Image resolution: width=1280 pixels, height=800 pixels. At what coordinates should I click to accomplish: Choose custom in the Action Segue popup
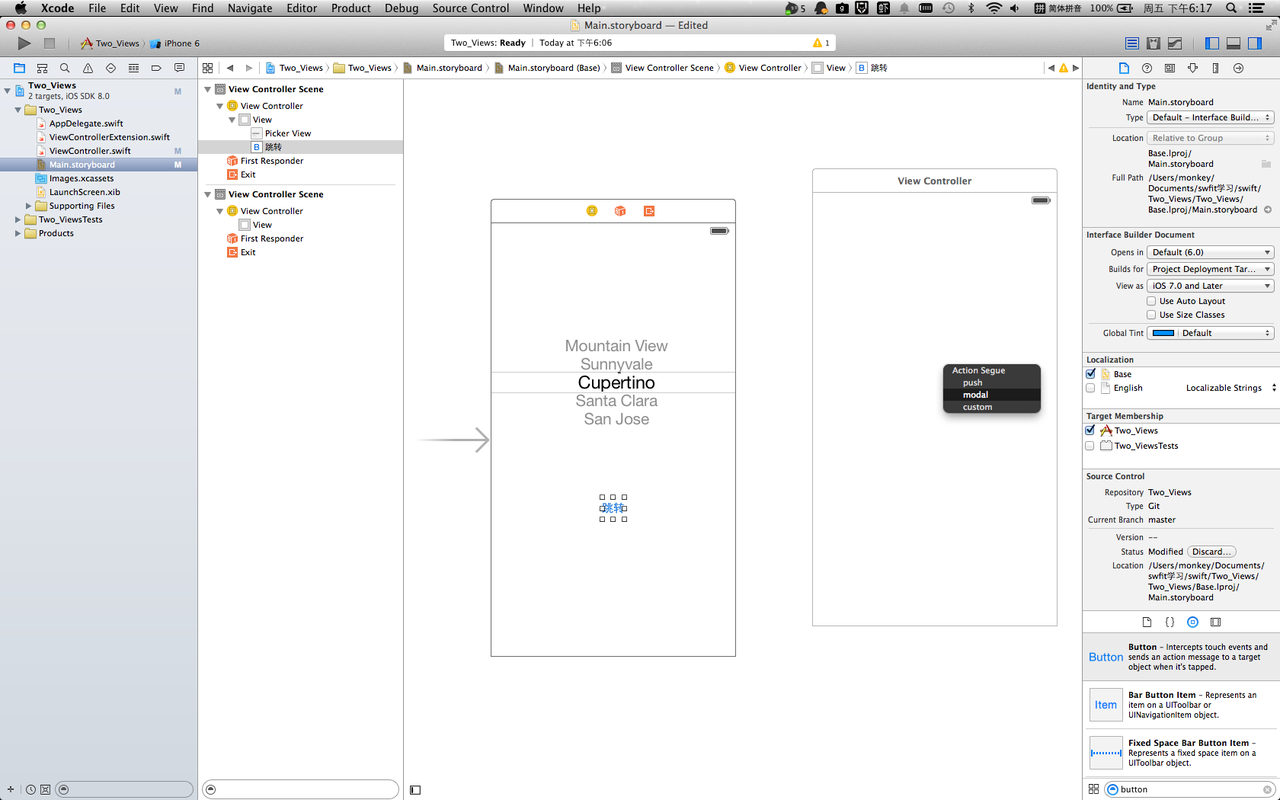(x=991, y=407)
